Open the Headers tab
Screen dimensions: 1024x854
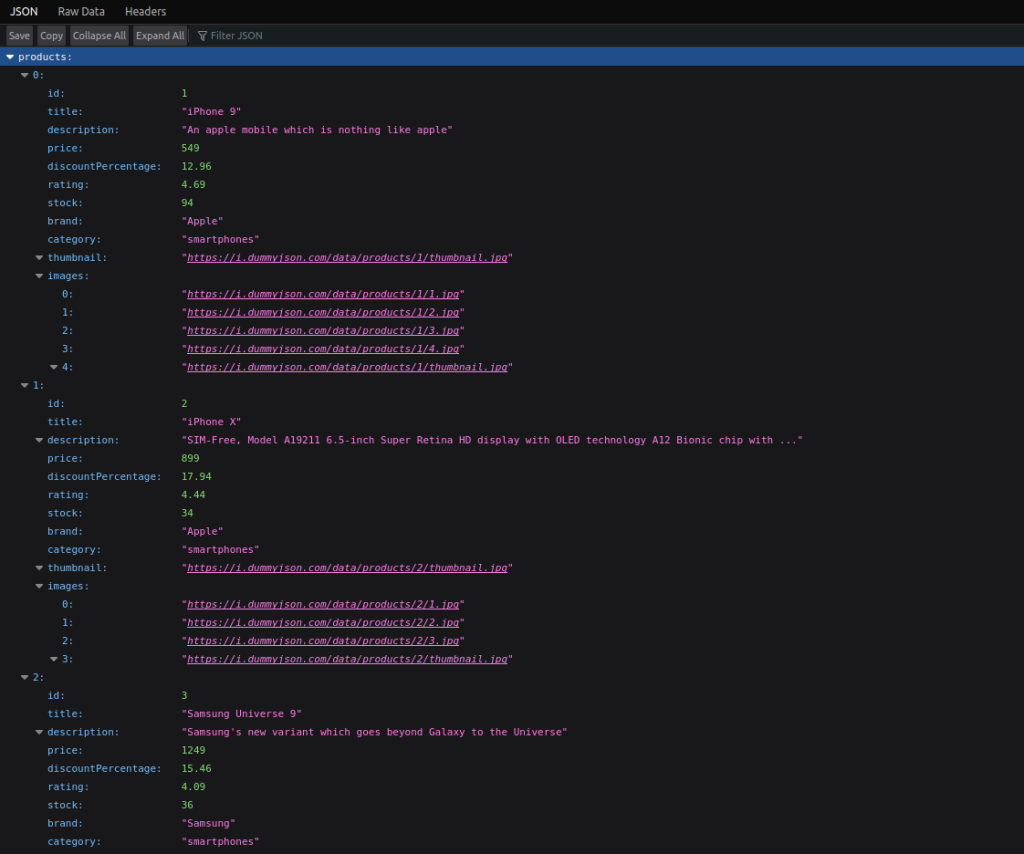(145, 11)
